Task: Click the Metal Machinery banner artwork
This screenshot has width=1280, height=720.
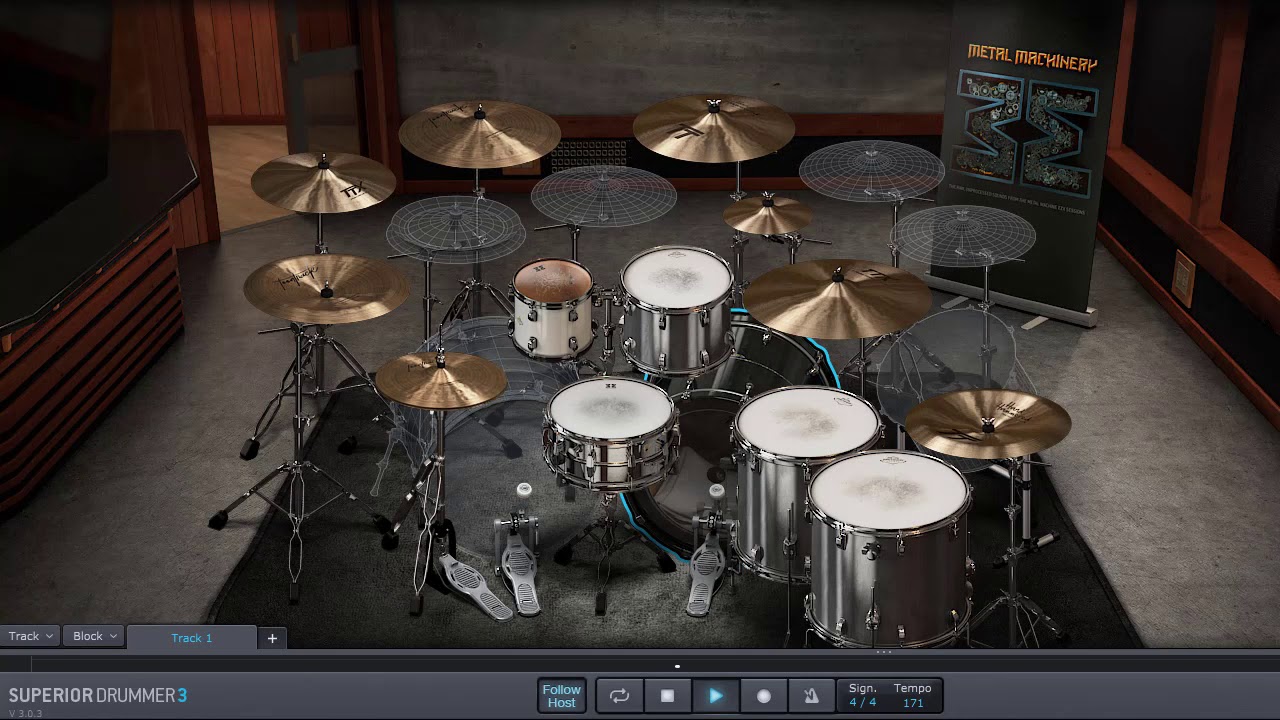Action: pyautogui.click(x=1027, y=133)
